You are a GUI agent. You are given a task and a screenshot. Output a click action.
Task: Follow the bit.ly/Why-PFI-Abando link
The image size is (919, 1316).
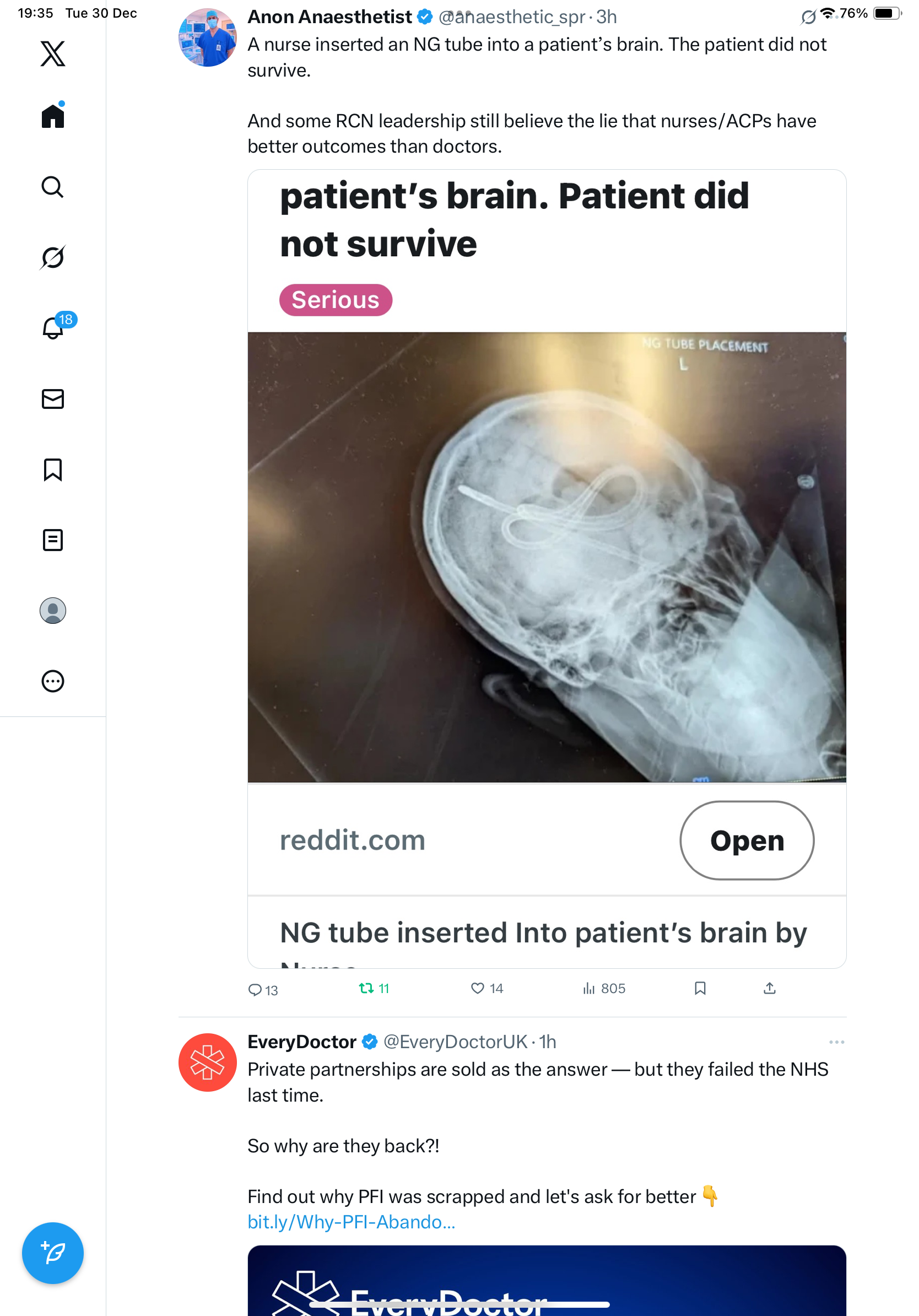tap(351, 1221)
